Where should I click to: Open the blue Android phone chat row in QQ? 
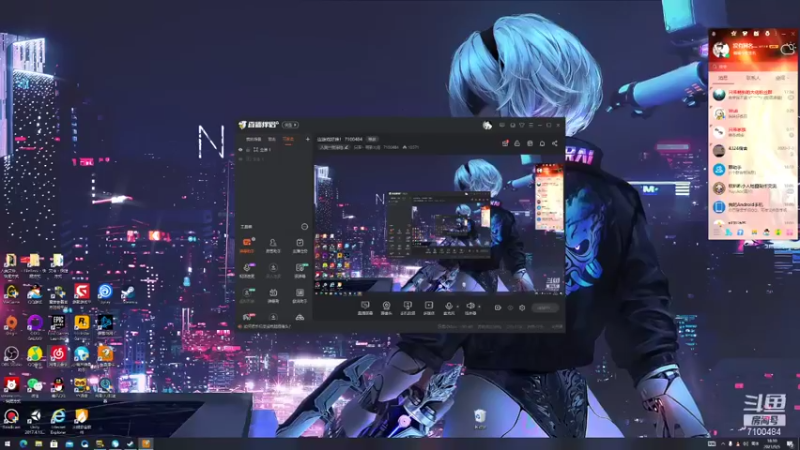point(753,207)
